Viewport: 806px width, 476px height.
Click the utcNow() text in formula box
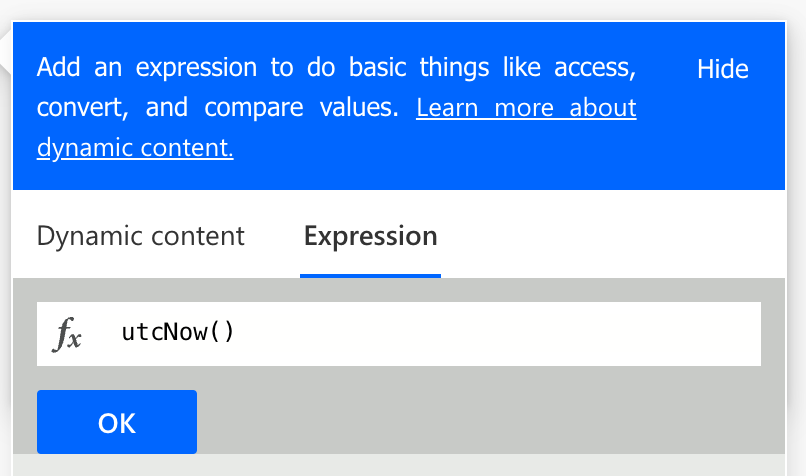[178, 332]
